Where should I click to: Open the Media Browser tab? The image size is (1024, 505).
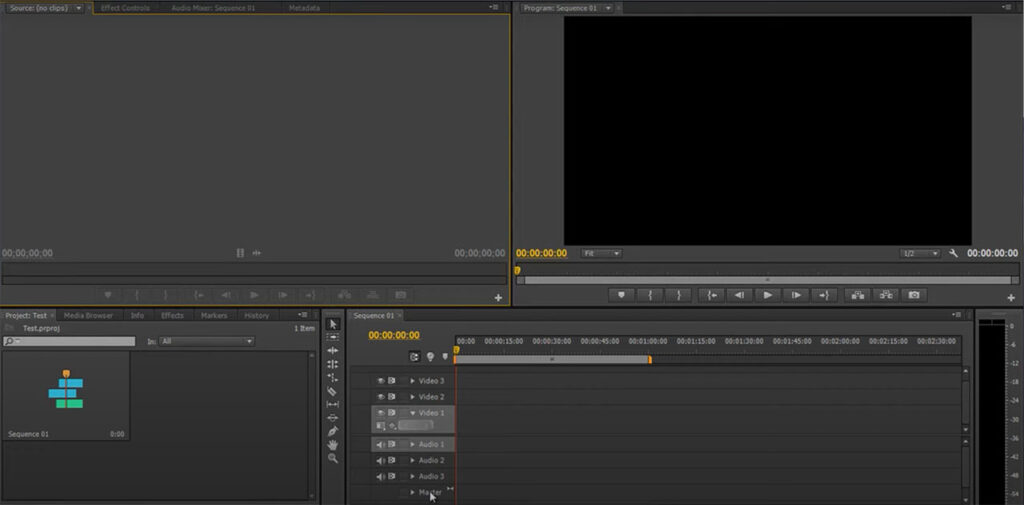pyautogui.click(x=88, y=316)
